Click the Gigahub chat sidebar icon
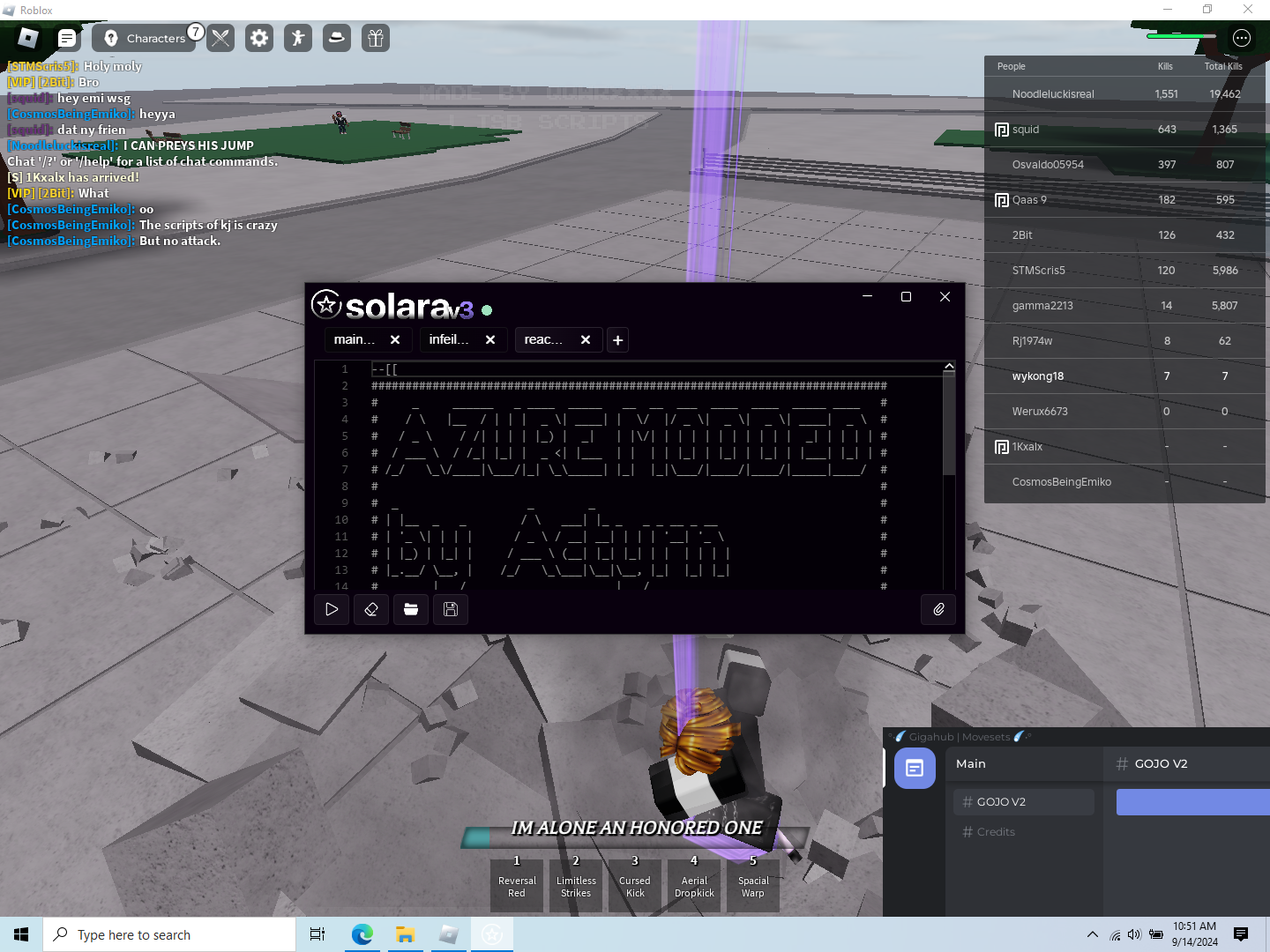Screen dimensions: 1270x952 pos(915,768)
